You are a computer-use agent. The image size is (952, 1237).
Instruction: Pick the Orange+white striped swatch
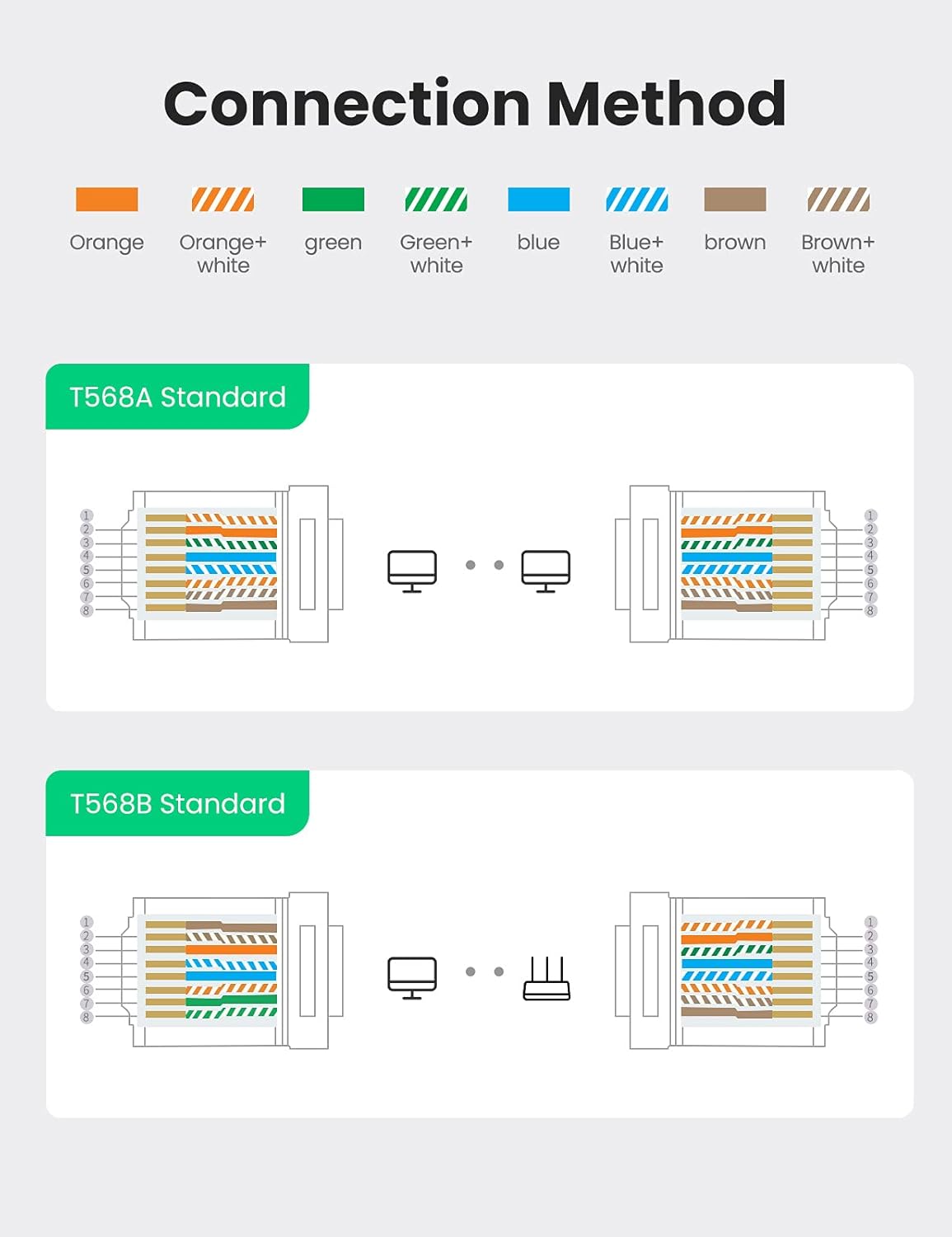point(223,200)
